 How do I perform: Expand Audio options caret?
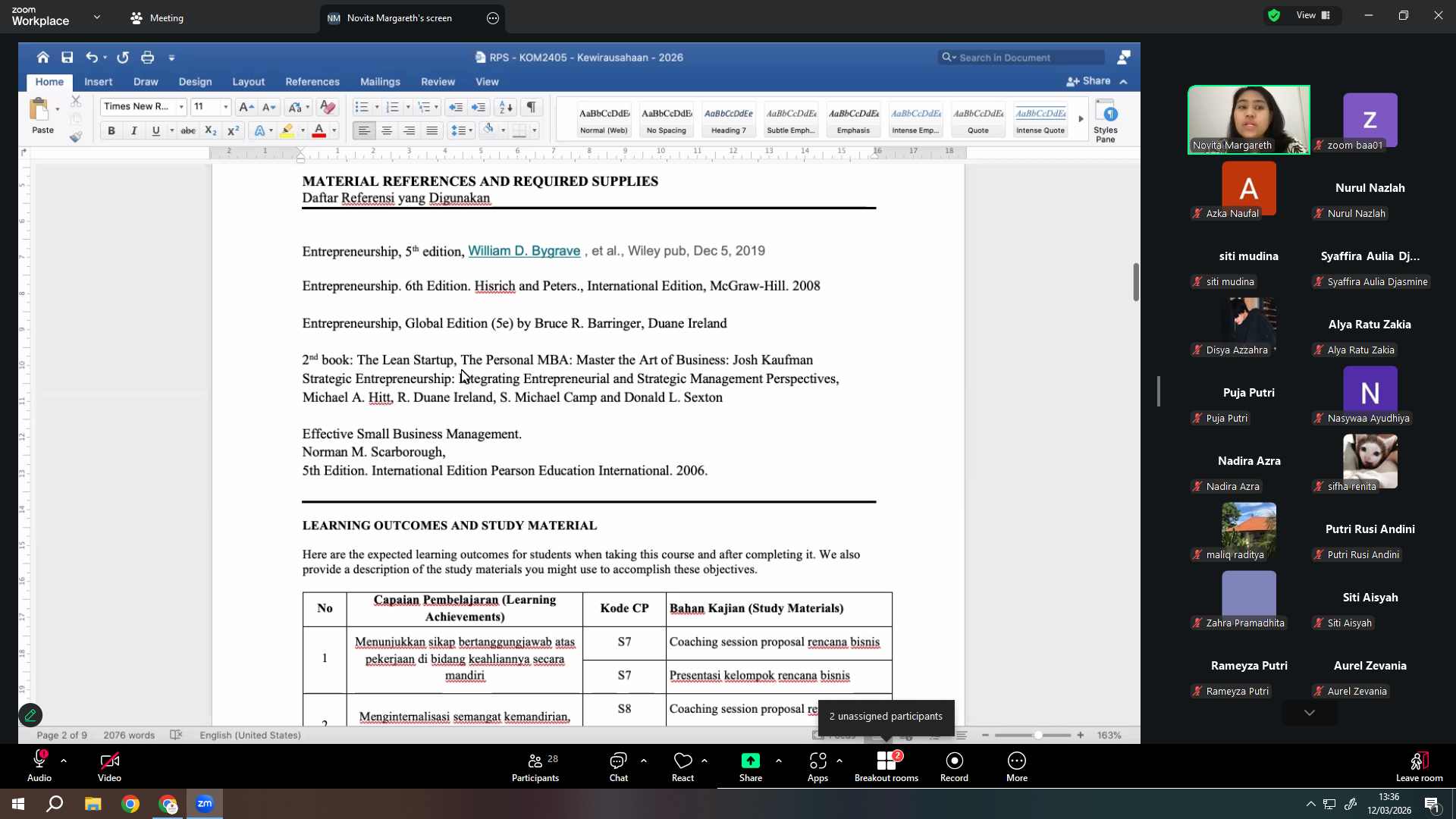click(x=64, y=760)
